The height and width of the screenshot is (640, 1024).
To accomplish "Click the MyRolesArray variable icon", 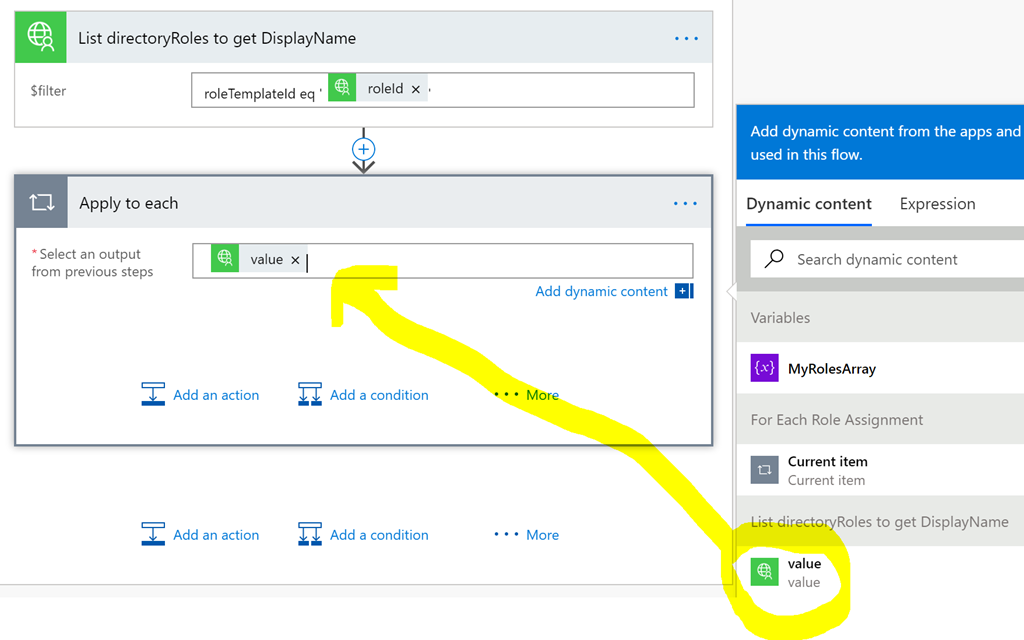I will (764, 368).
